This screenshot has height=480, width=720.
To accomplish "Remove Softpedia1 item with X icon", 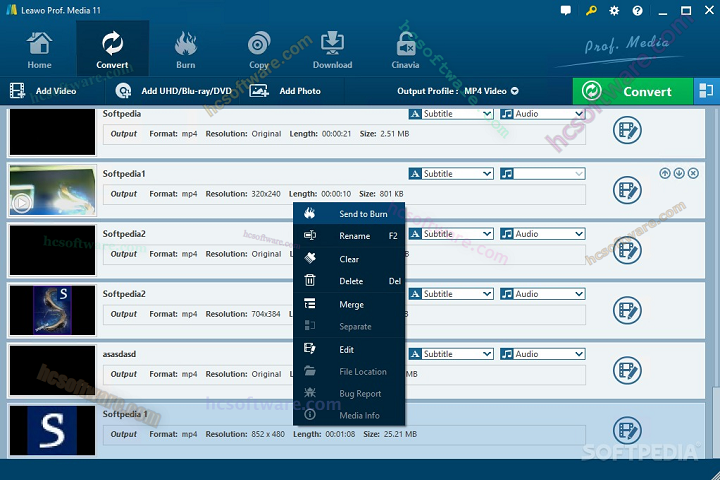I will (693, 173).
